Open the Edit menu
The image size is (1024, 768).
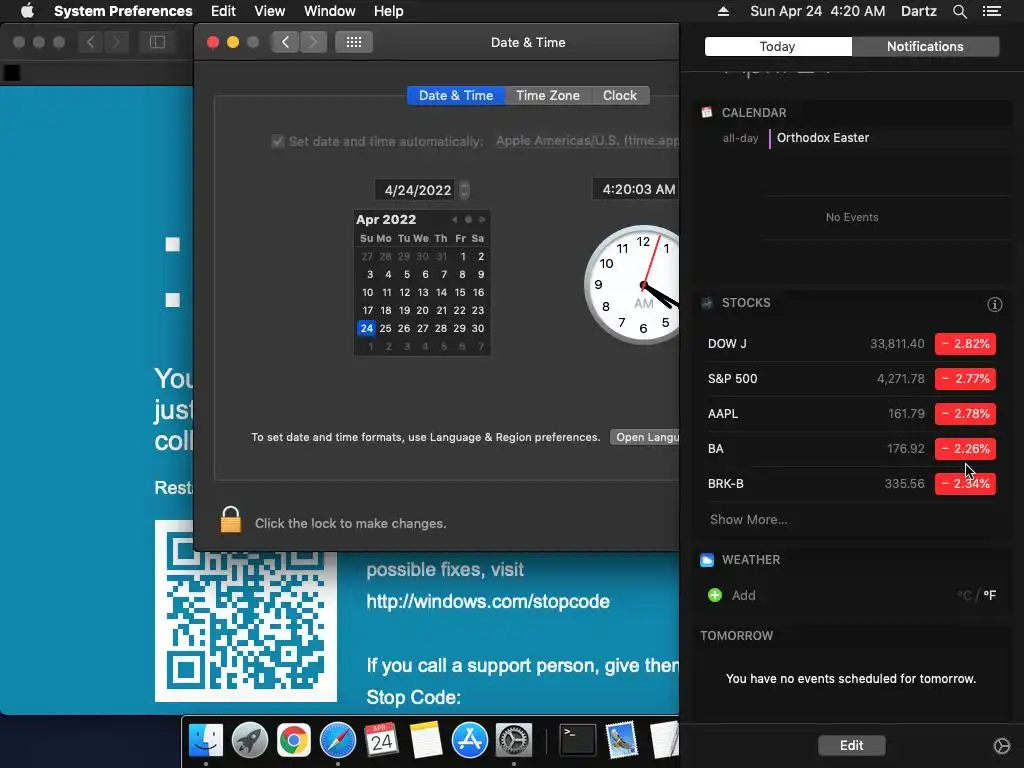pyautogui.click(x=223, y=11)
